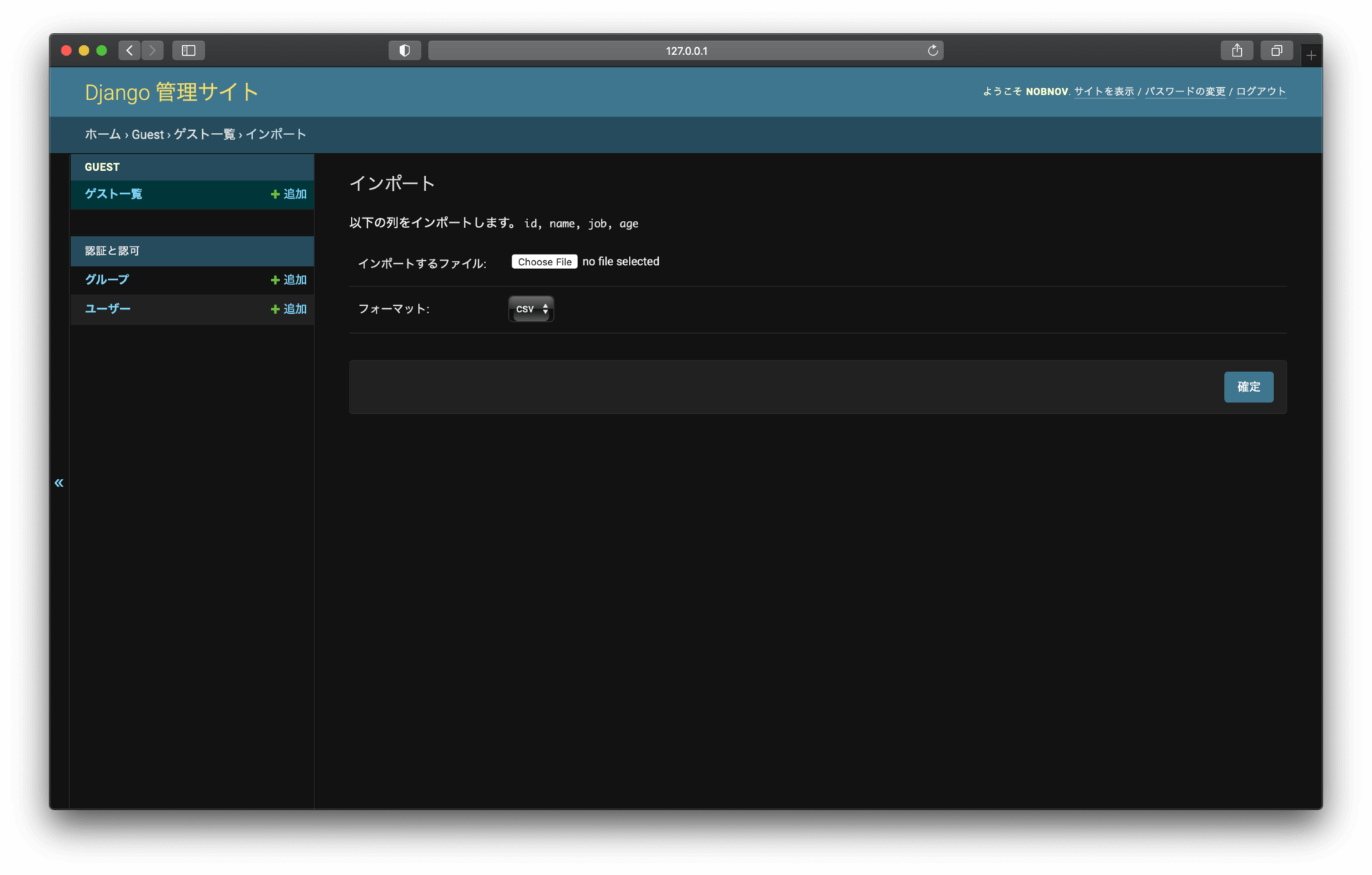Open ゲスト一覧 from the breadcrumb trail

coord(205,134)
